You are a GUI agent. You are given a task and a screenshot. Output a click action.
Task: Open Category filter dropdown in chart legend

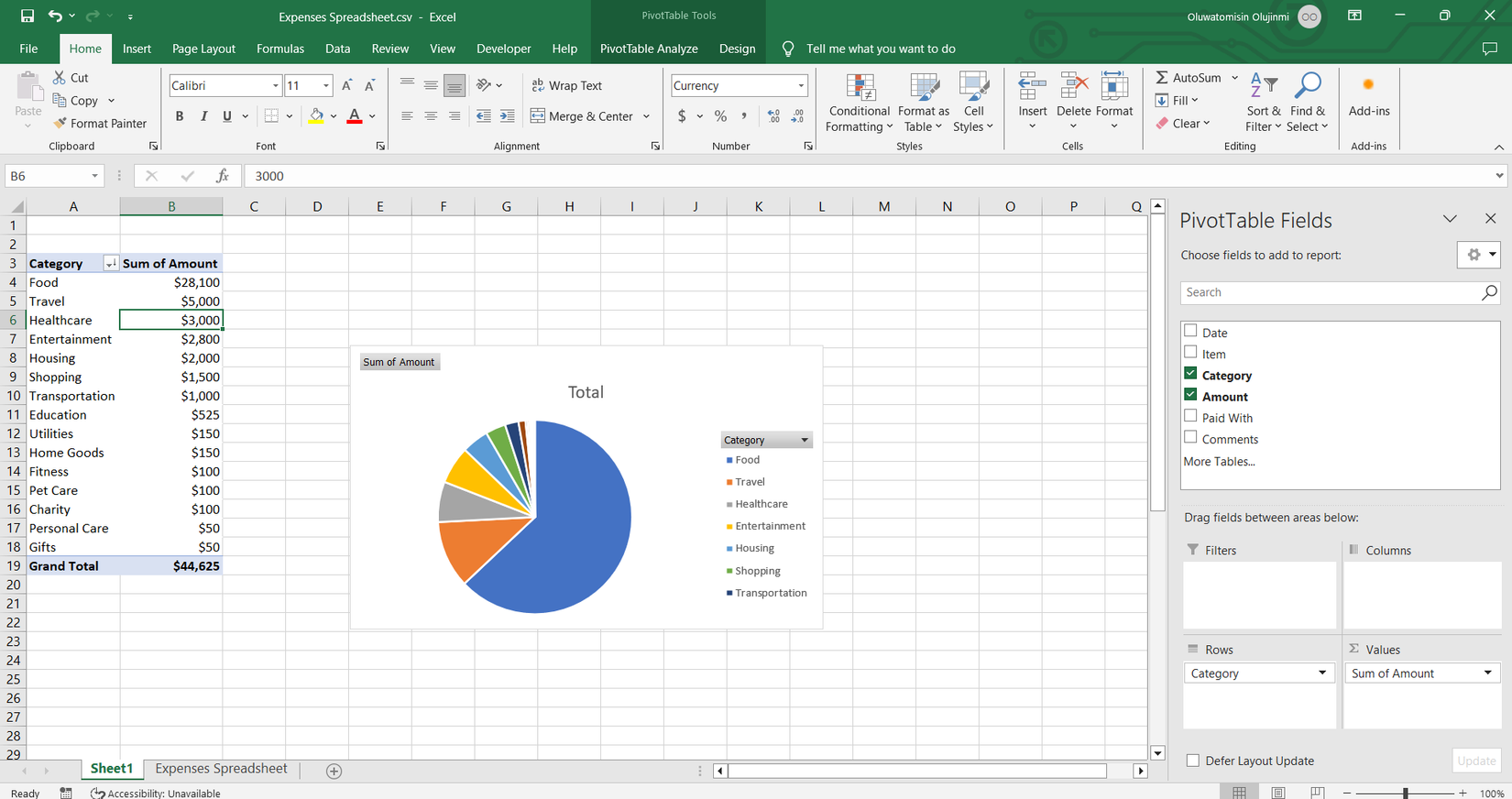(x=804, y=441)
